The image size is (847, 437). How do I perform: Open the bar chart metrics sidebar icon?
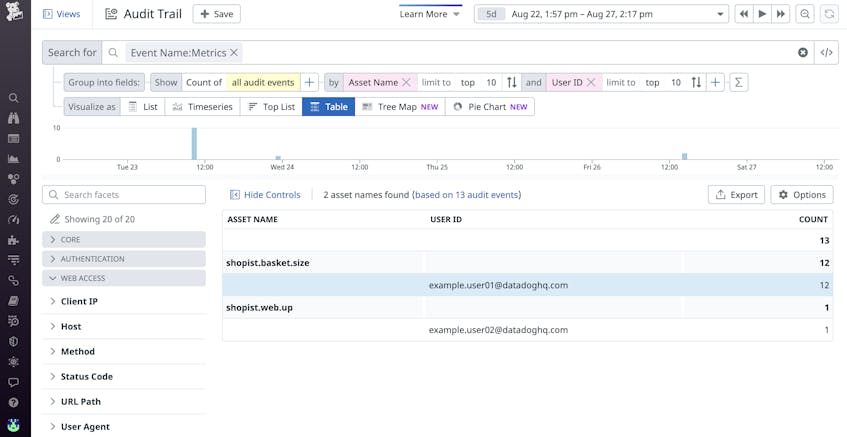coord(14,159)
